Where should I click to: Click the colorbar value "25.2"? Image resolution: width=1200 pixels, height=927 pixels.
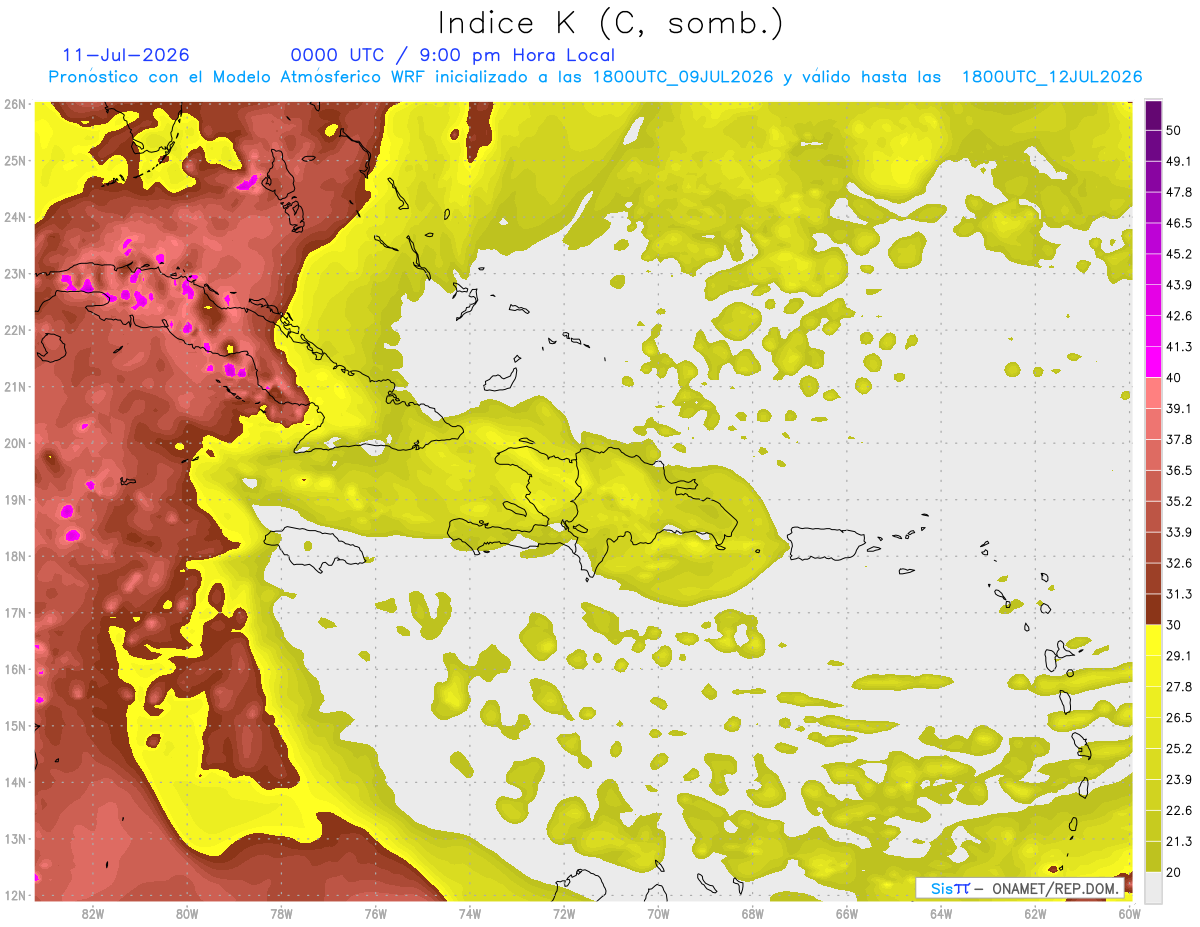(1179, 748)
